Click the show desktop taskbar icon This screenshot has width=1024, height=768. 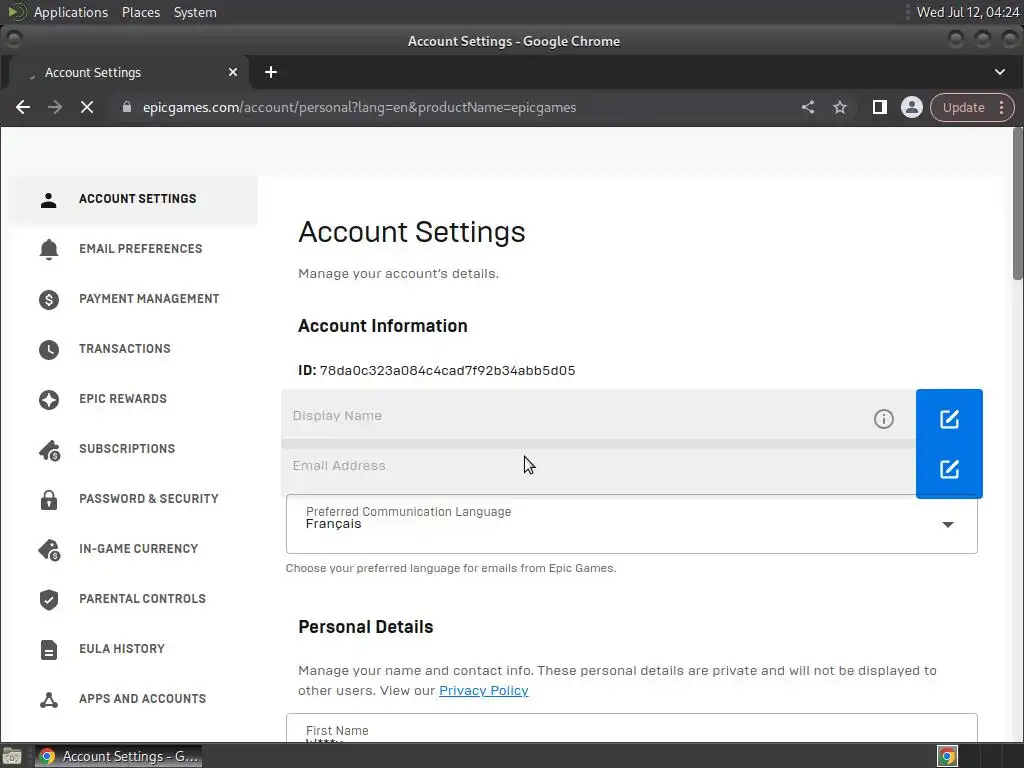point(12,756)
